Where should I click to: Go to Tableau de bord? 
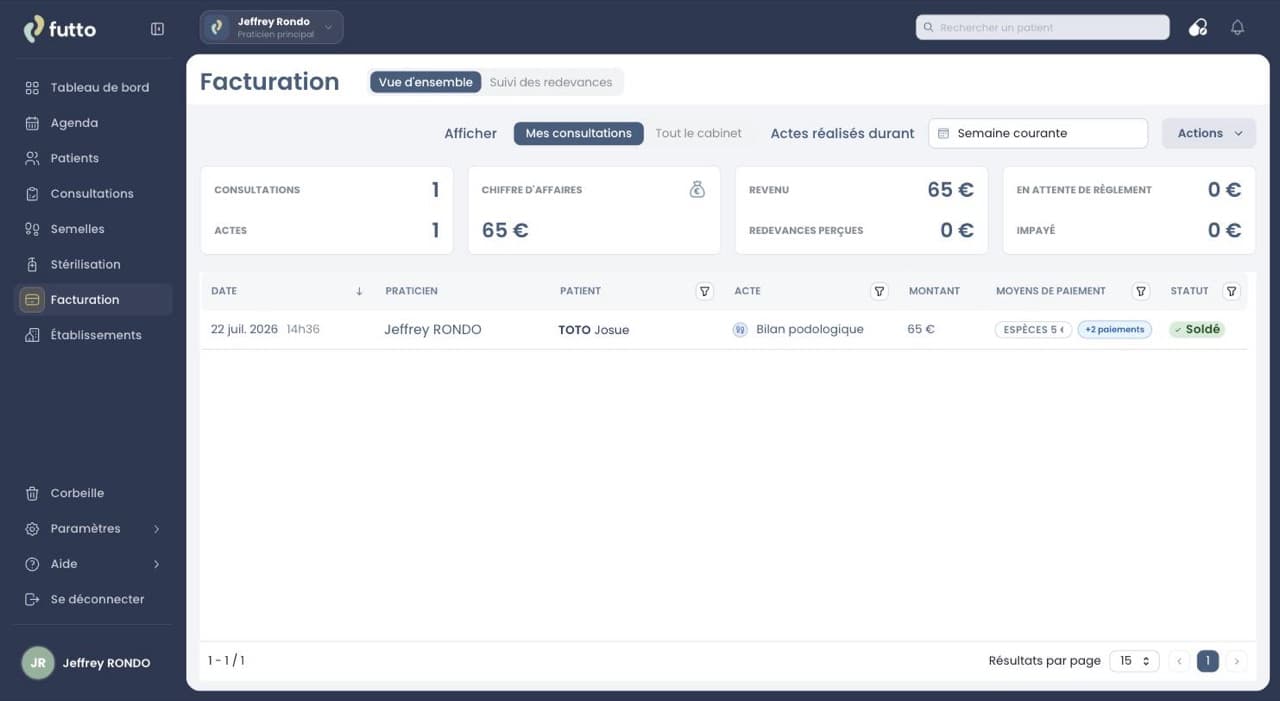[93, 88]
